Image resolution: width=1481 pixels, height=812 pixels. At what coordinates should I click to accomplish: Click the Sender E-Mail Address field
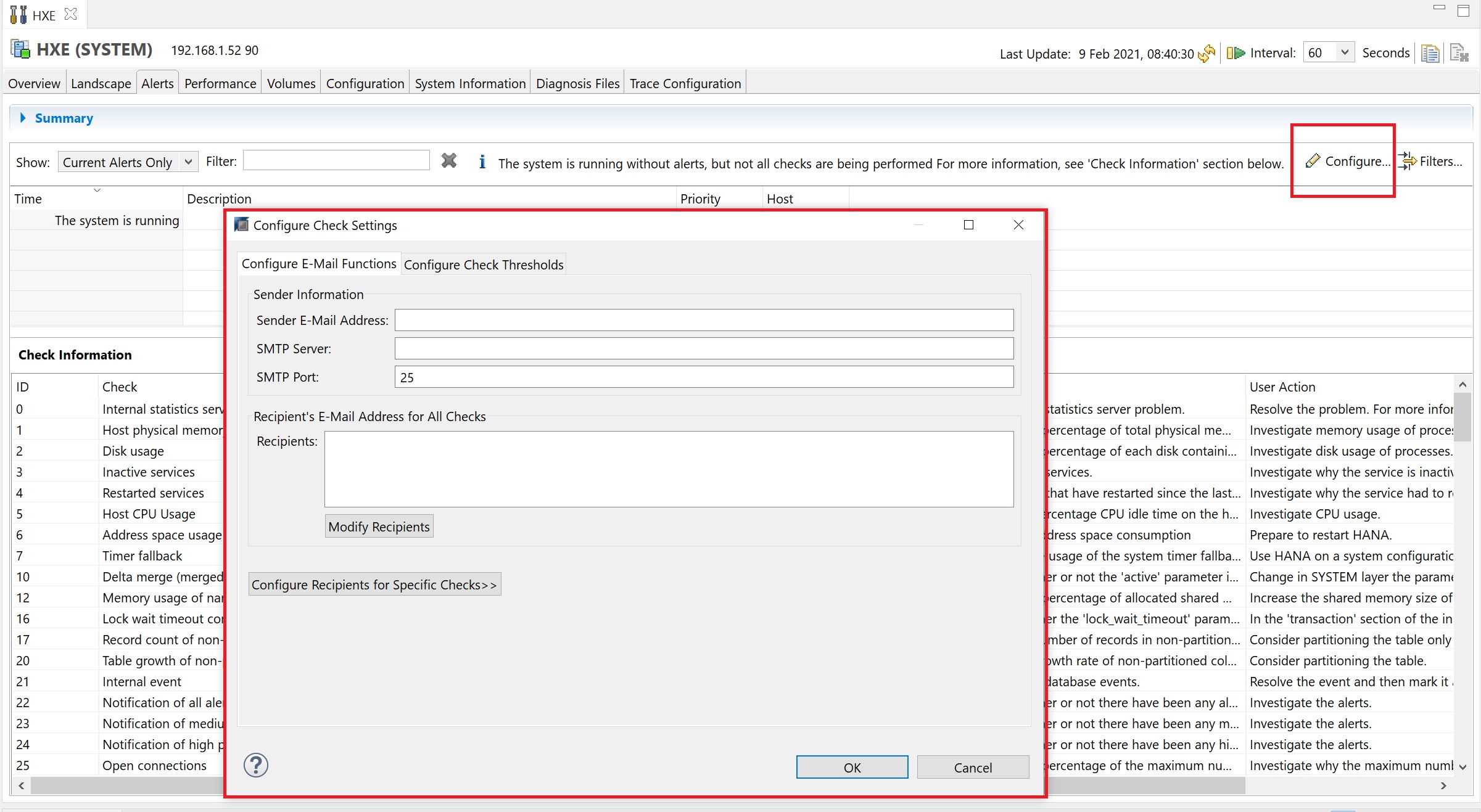click(703, 320)
